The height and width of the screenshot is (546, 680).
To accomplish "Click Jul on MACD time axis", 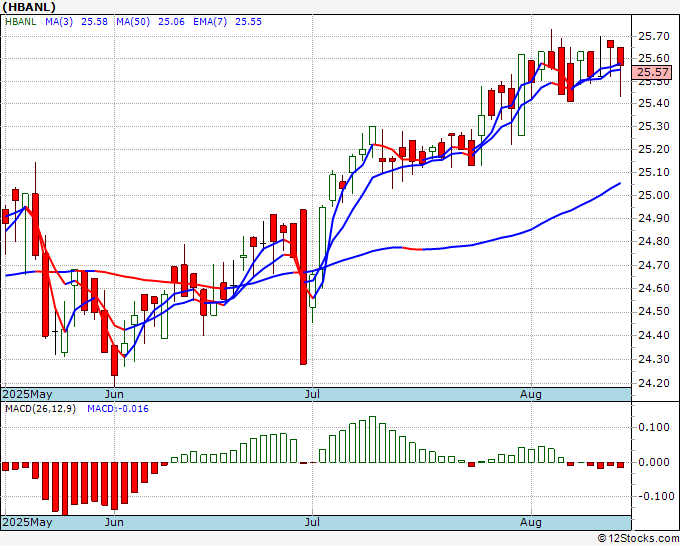I will click(312, 522).
